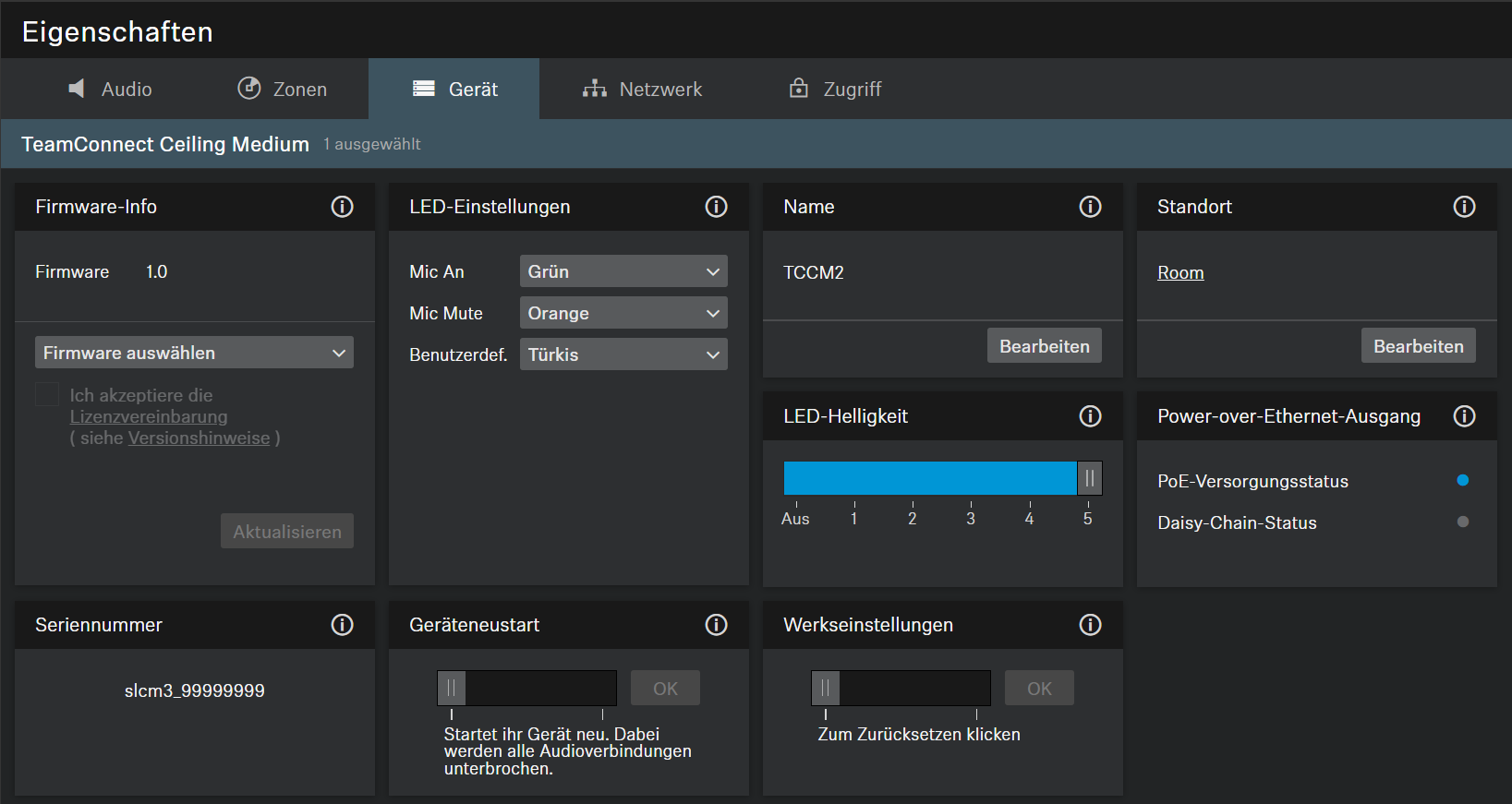The width and height of the screenshot is (1512, 804).
Task: Click the Standort info icon
Action: [x=1464, y=207]
